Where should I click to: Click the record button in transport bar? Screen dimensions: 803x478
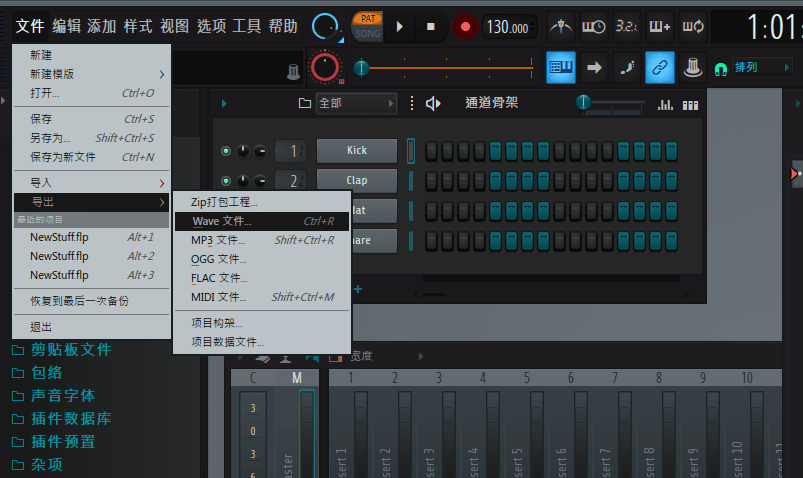pyautogui.click(x=464, y=26)
